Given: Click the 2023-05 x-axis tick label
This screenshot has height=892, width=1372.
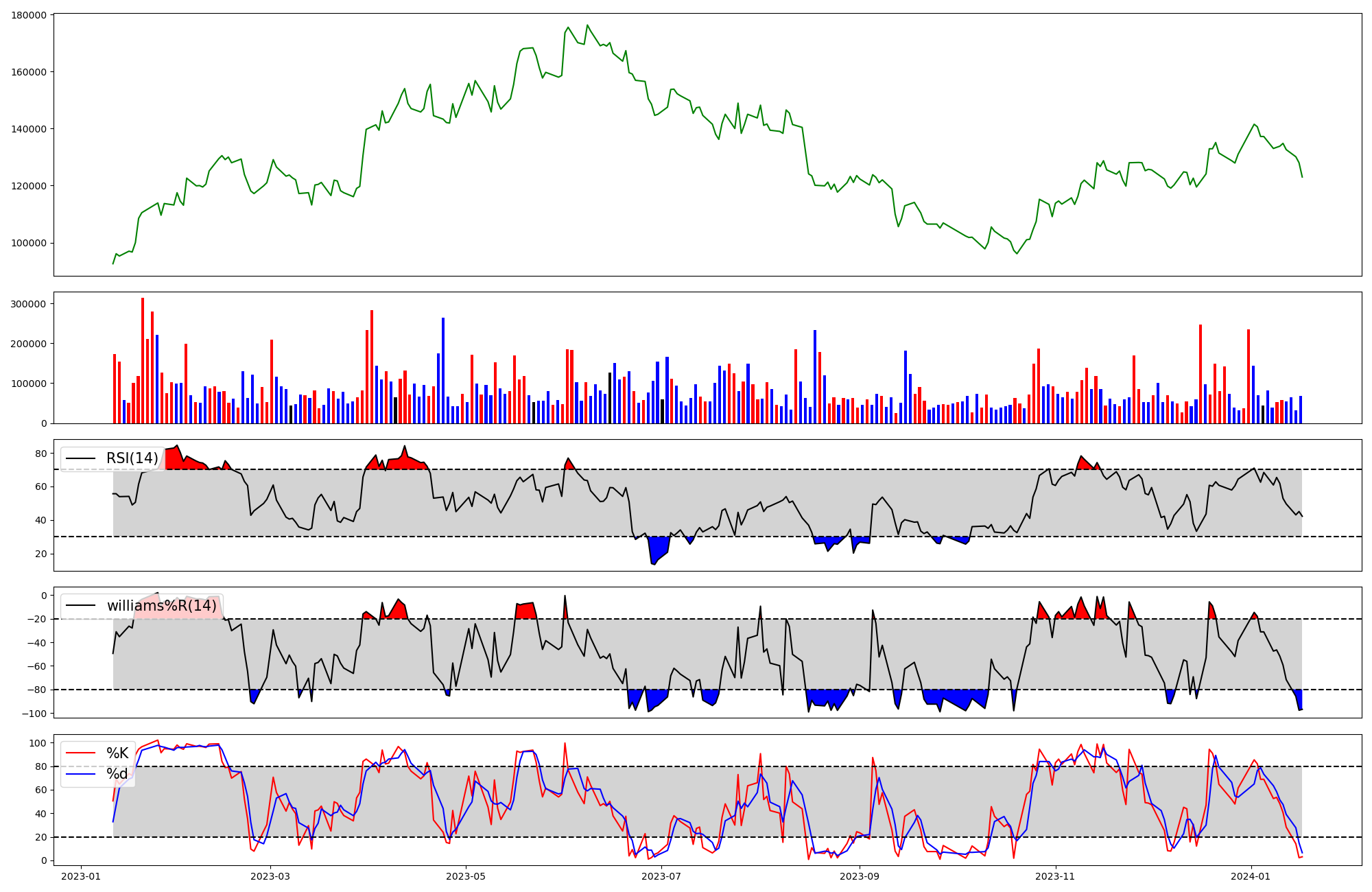Looking at the screenshot, I should pyautogui.click(x=466, y=876).
